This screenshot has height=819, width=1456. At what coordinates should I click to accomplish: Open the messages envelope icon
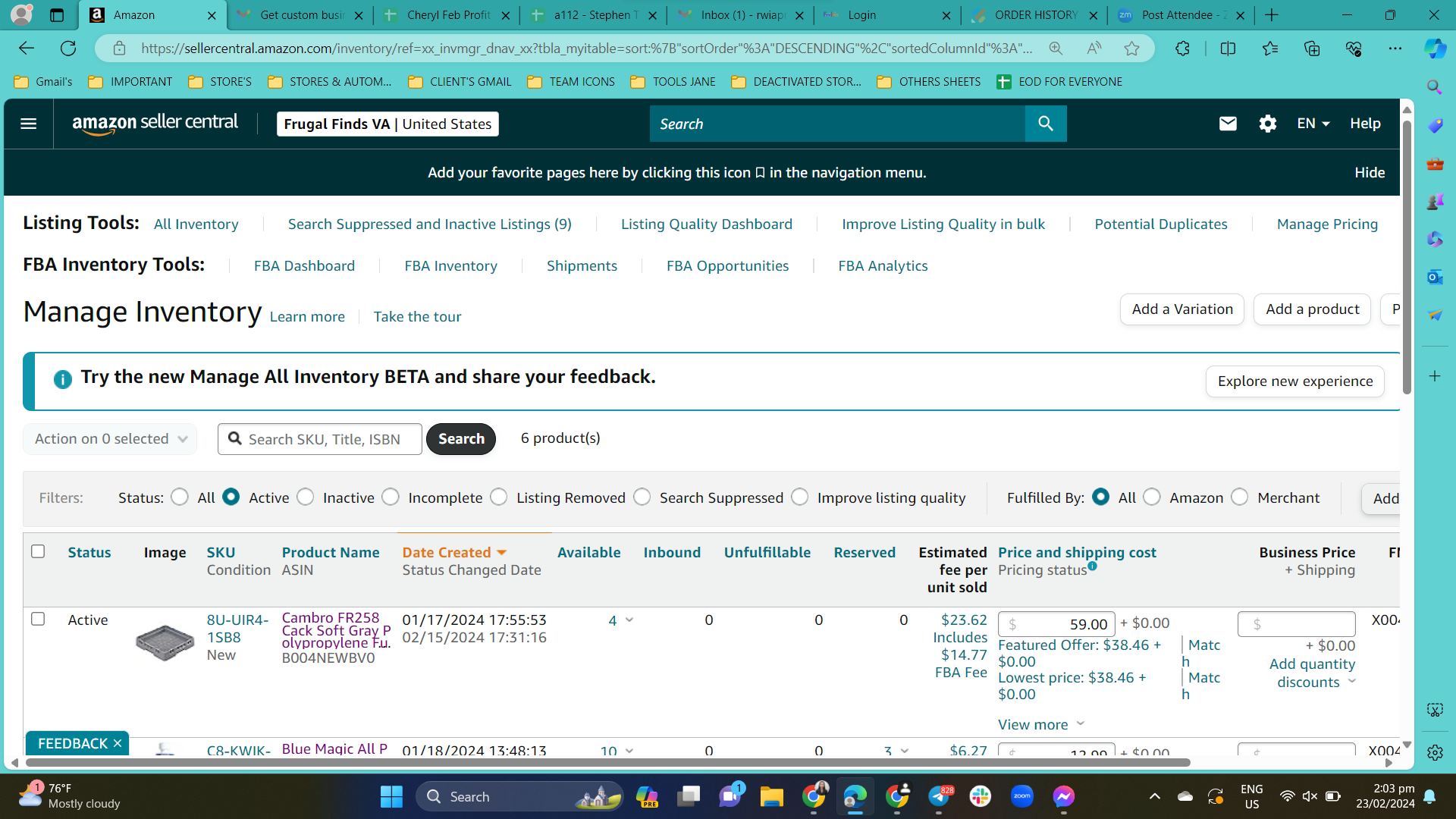point(1228,124)
